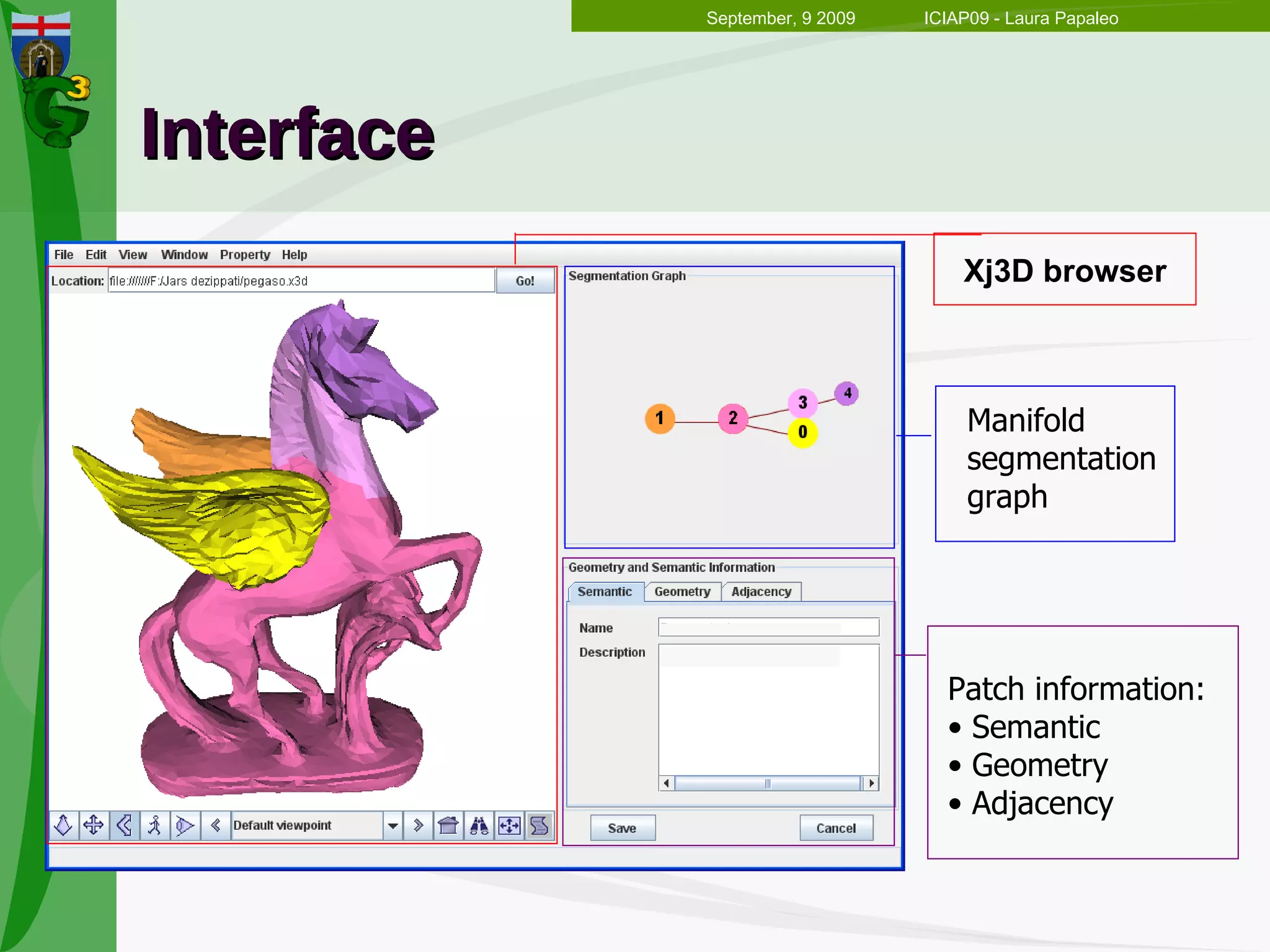The height and width of the screenshot is (952, 1270).
Task: Click the Name text field
Action: pyautogui.click(x=768, y=627)
